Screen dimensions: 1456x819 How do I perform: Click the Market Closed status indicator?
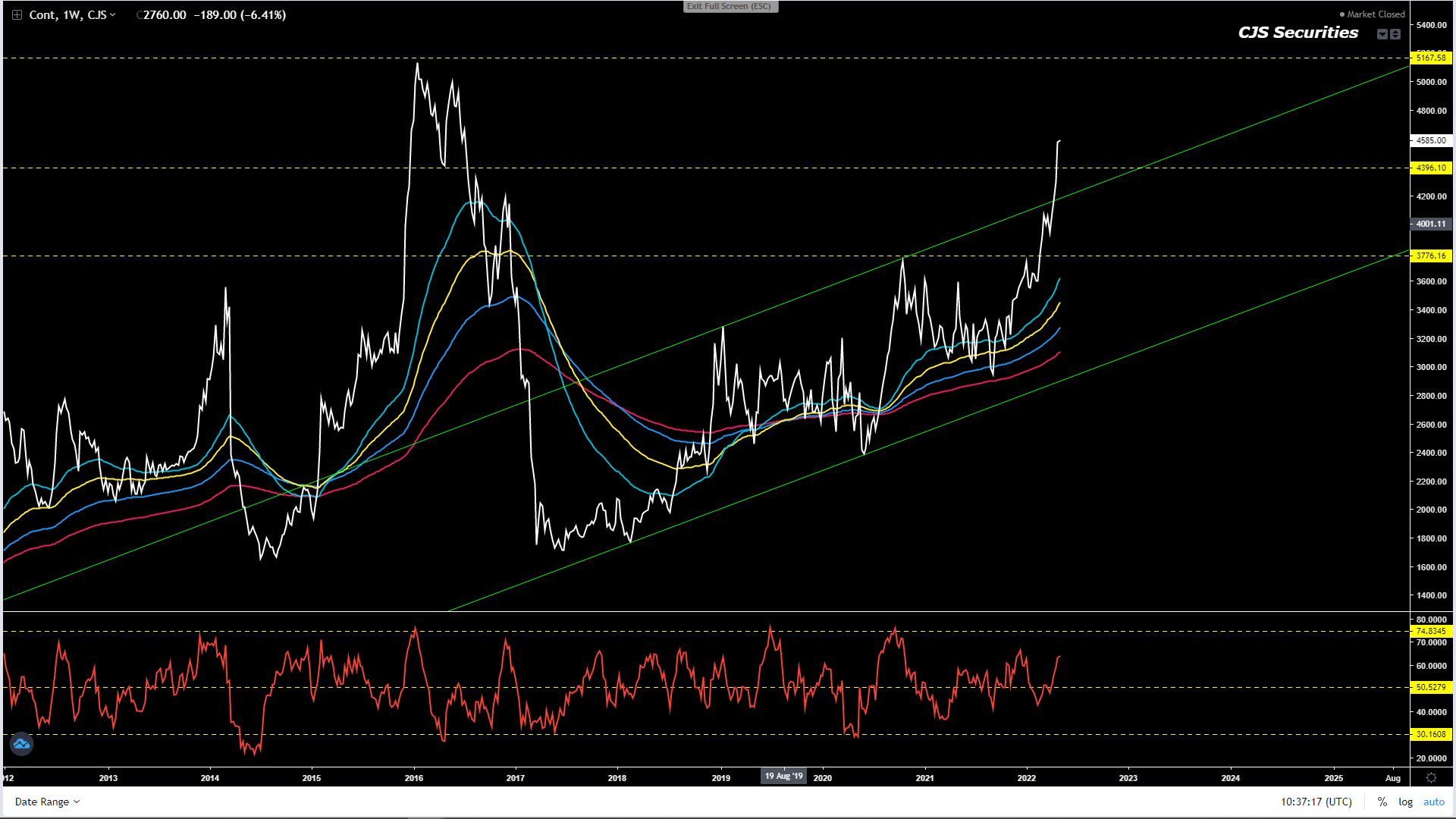(1372, 14)
